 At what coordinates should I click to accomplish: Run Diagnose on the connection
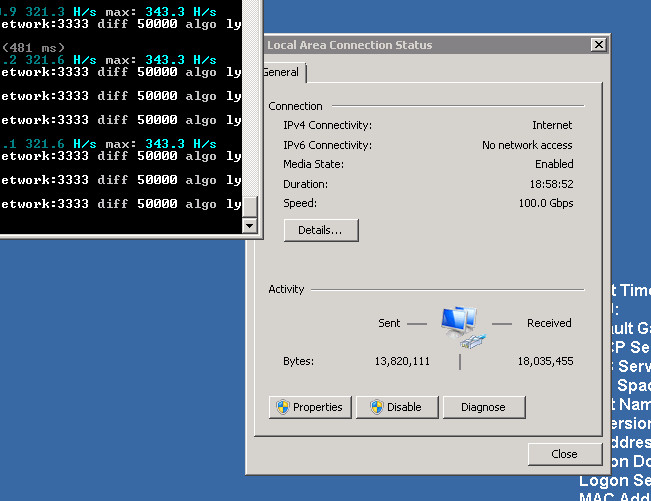coord(484,407)
